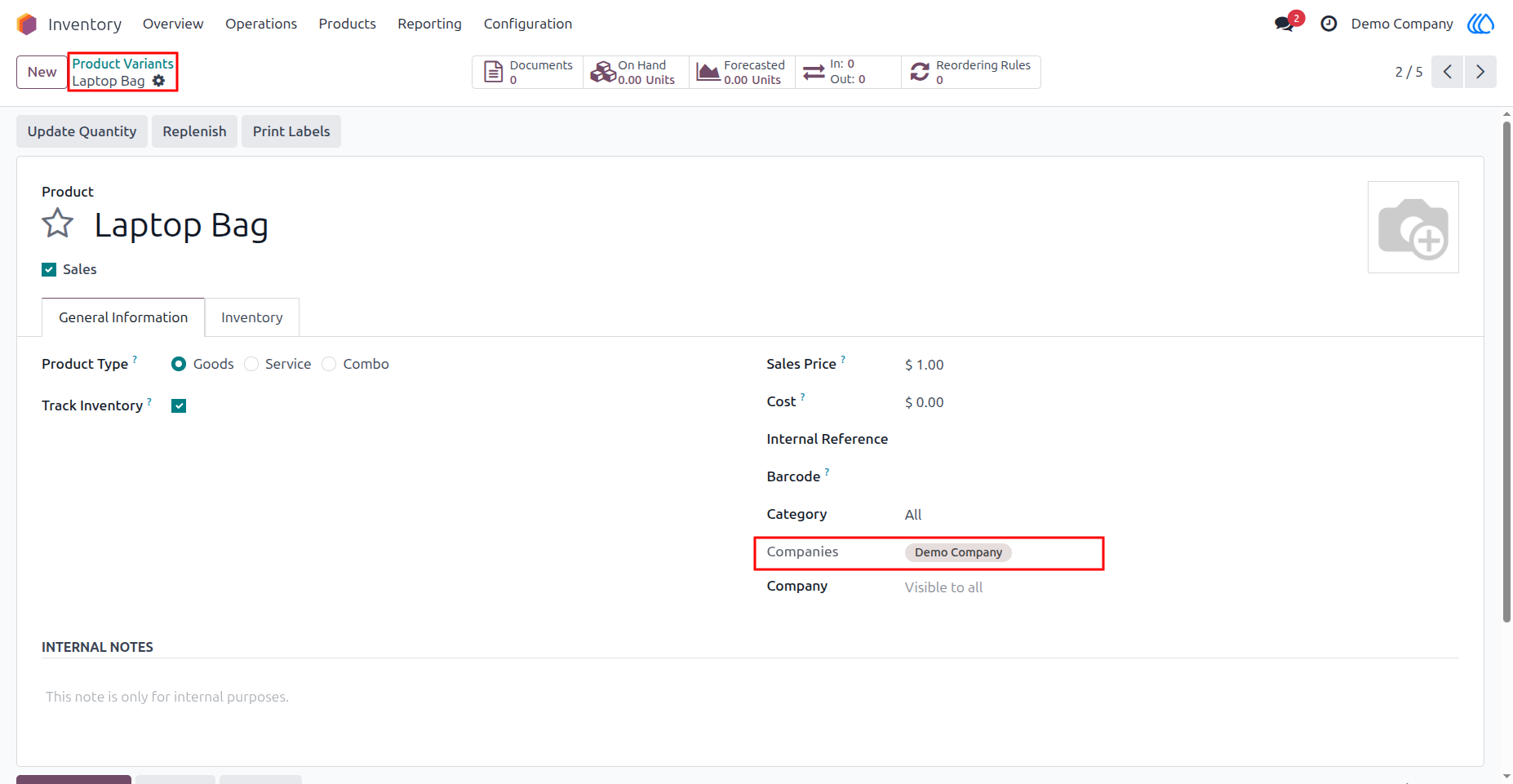Click Barcode help question mark

click(x=827, y=472)
